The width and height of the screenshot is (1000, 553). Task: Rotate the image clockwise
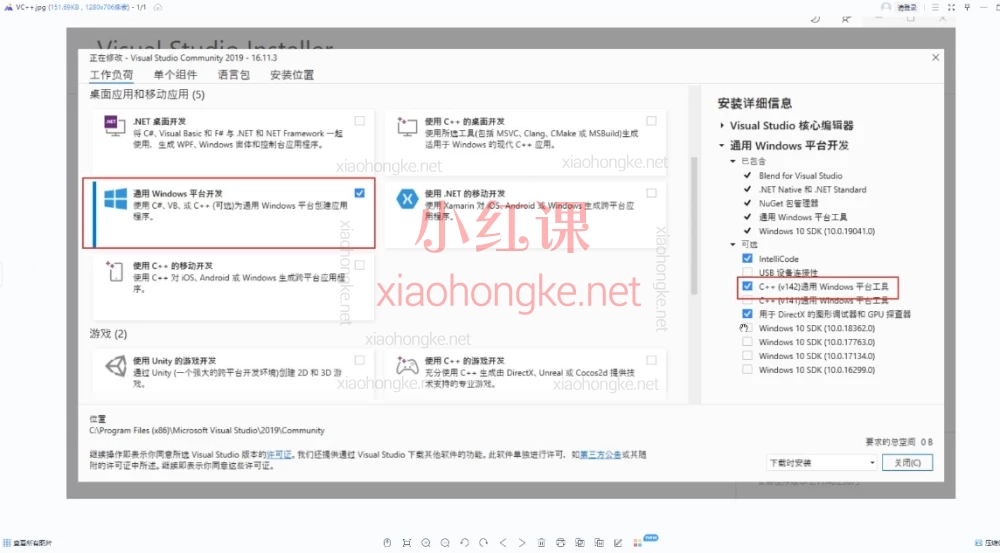point(483,543)
